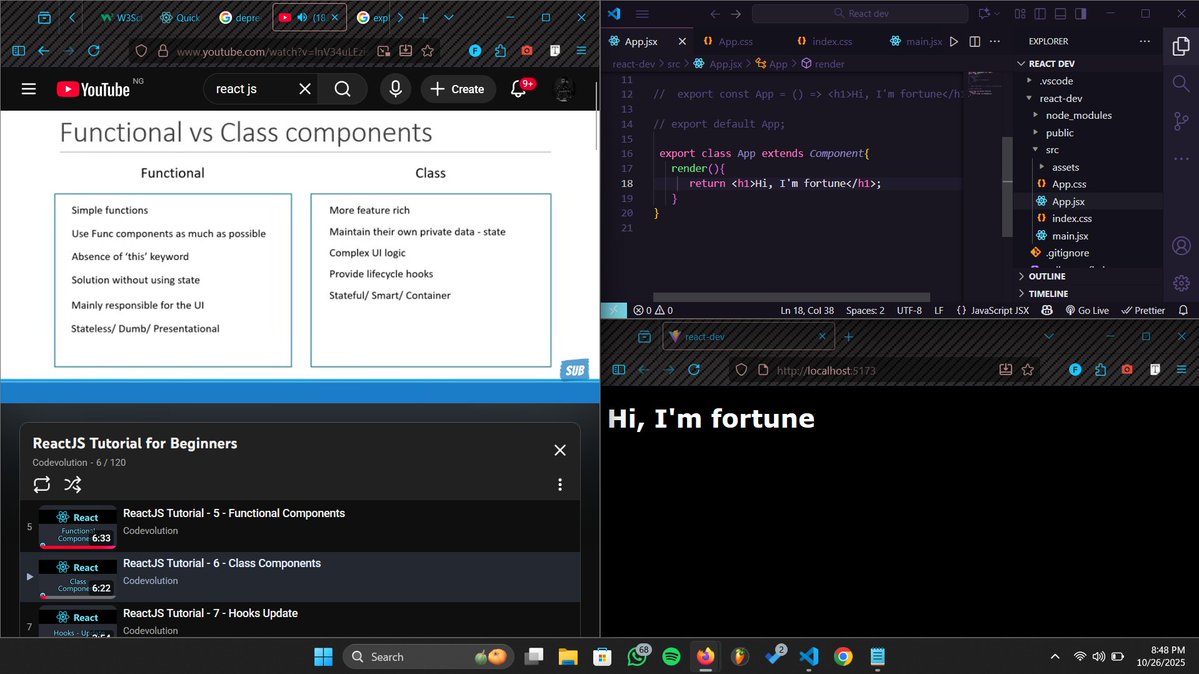Bookmark the localhost page with the star

[1028, 370]
